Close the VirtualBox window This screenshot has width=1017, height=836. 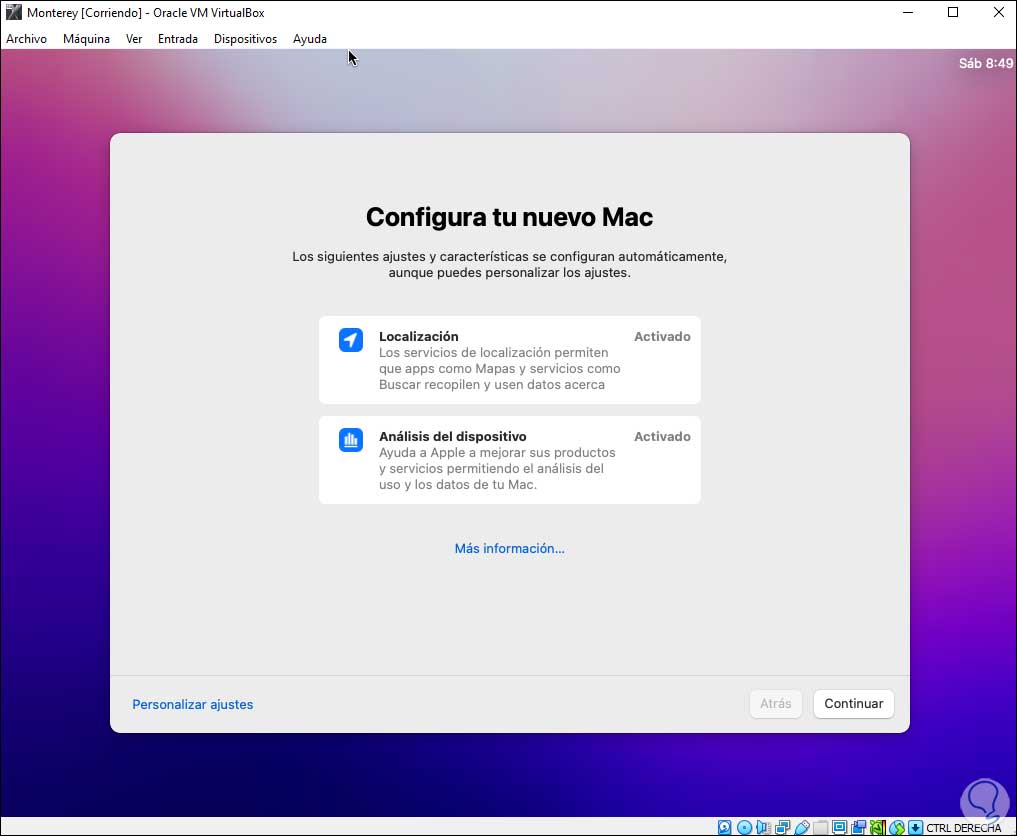point(999,12)
